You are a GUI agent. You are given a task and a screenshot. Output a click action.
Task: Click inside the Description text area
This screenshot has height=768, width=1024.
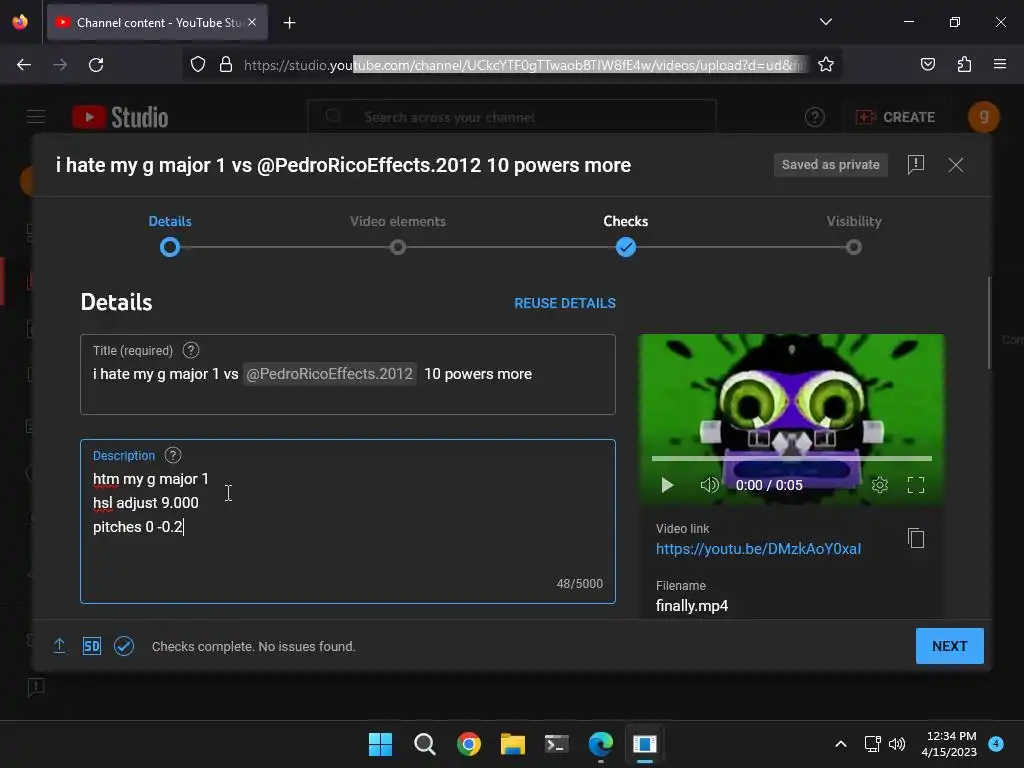click(x=347, y=521)
